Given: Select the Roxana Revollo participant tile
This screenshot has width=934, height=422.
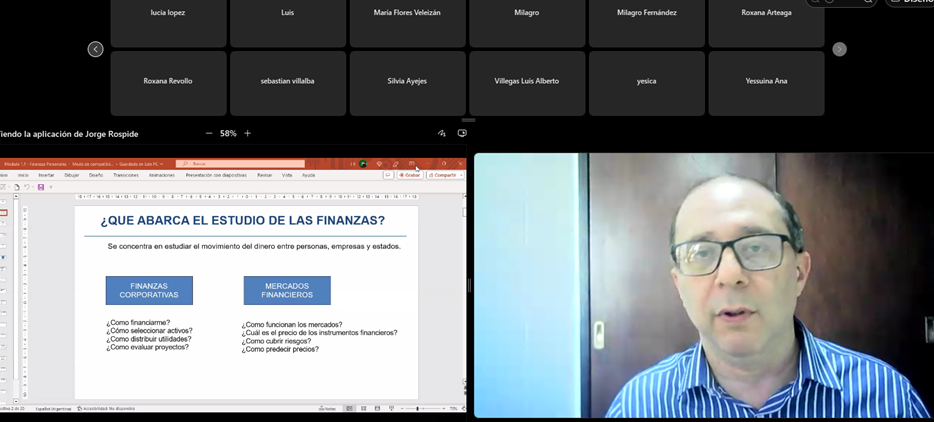Looking at the screenshot, I should [168, 83].
